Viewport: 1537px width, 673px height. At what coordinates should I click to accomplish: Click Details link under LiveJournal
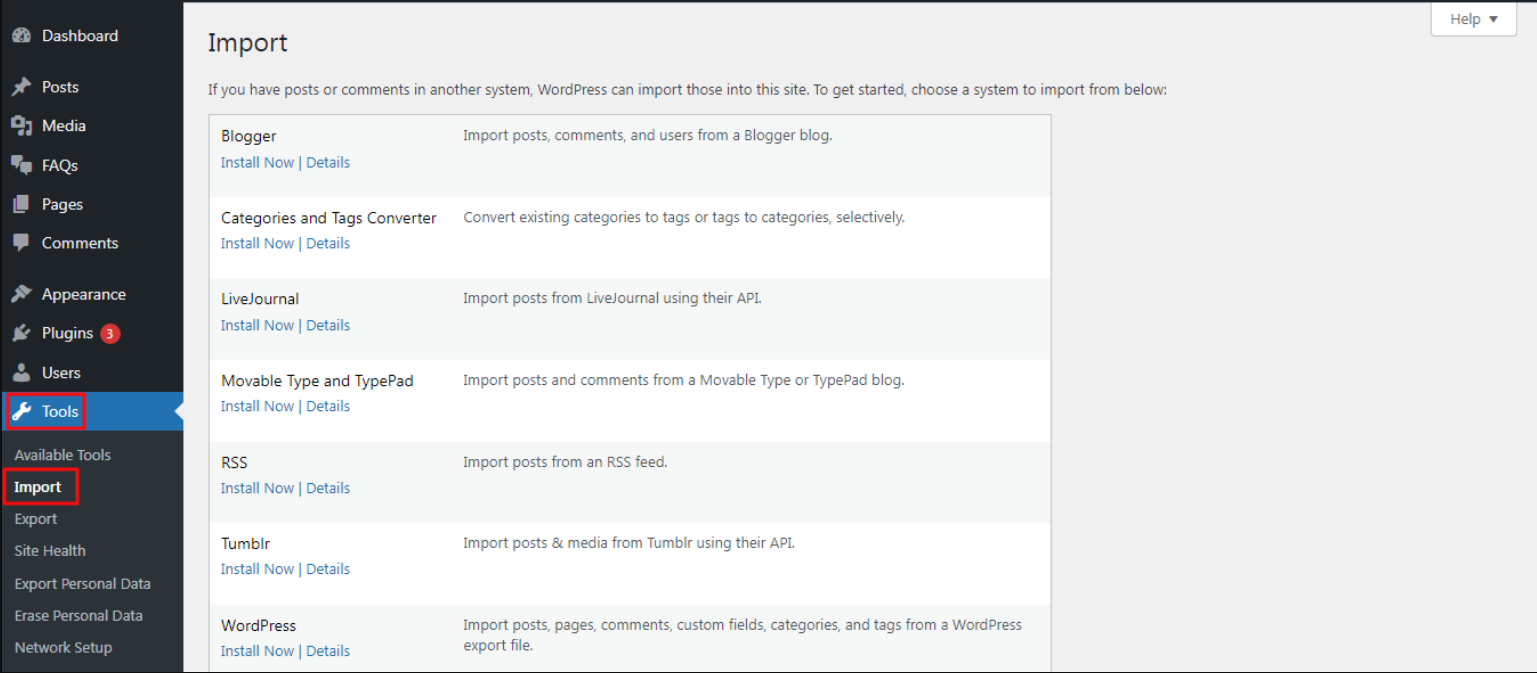[328, 325]
